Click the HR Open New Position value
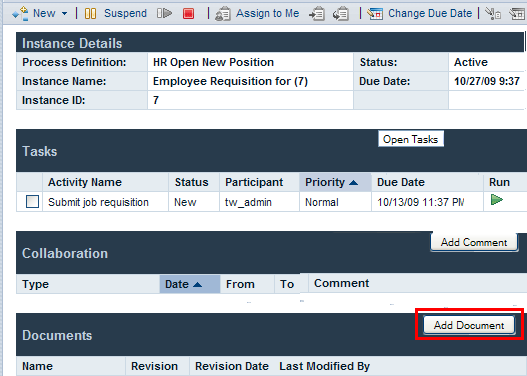527x376 pixels. coord(213,62)
